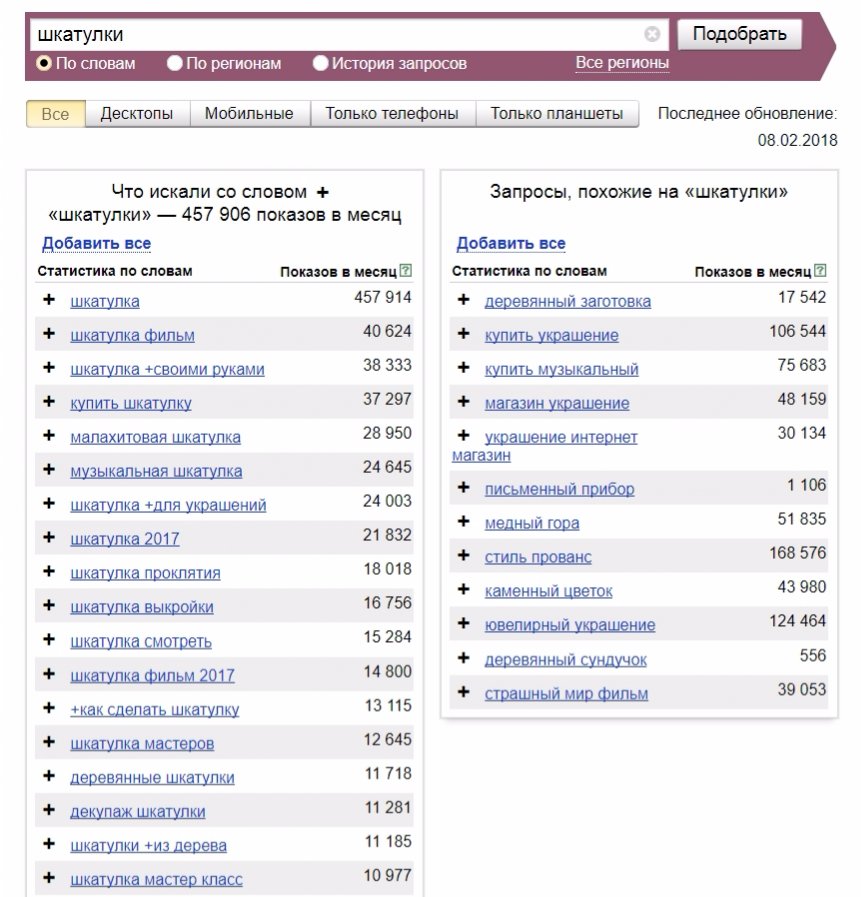
Task: Click the help icon in right column header
Action: point(820,271)
